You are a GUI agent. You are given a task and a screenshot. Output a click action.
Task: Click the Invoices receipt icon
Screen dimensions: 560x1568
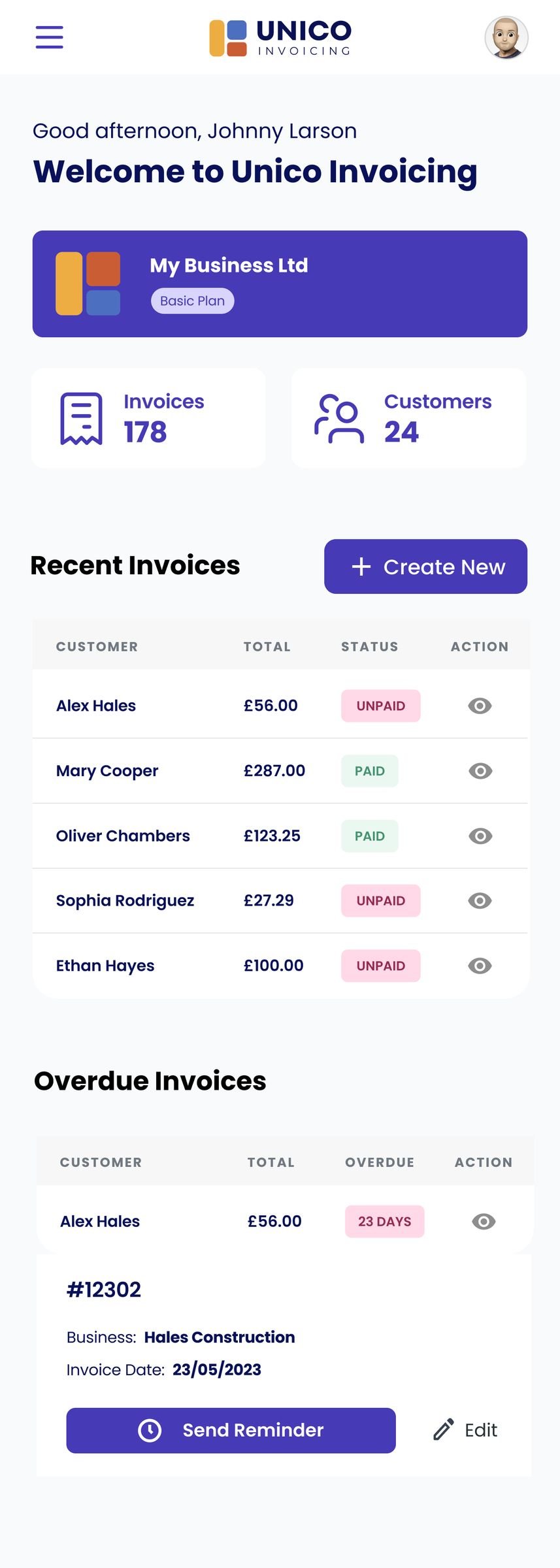click(x=82, y=418)
